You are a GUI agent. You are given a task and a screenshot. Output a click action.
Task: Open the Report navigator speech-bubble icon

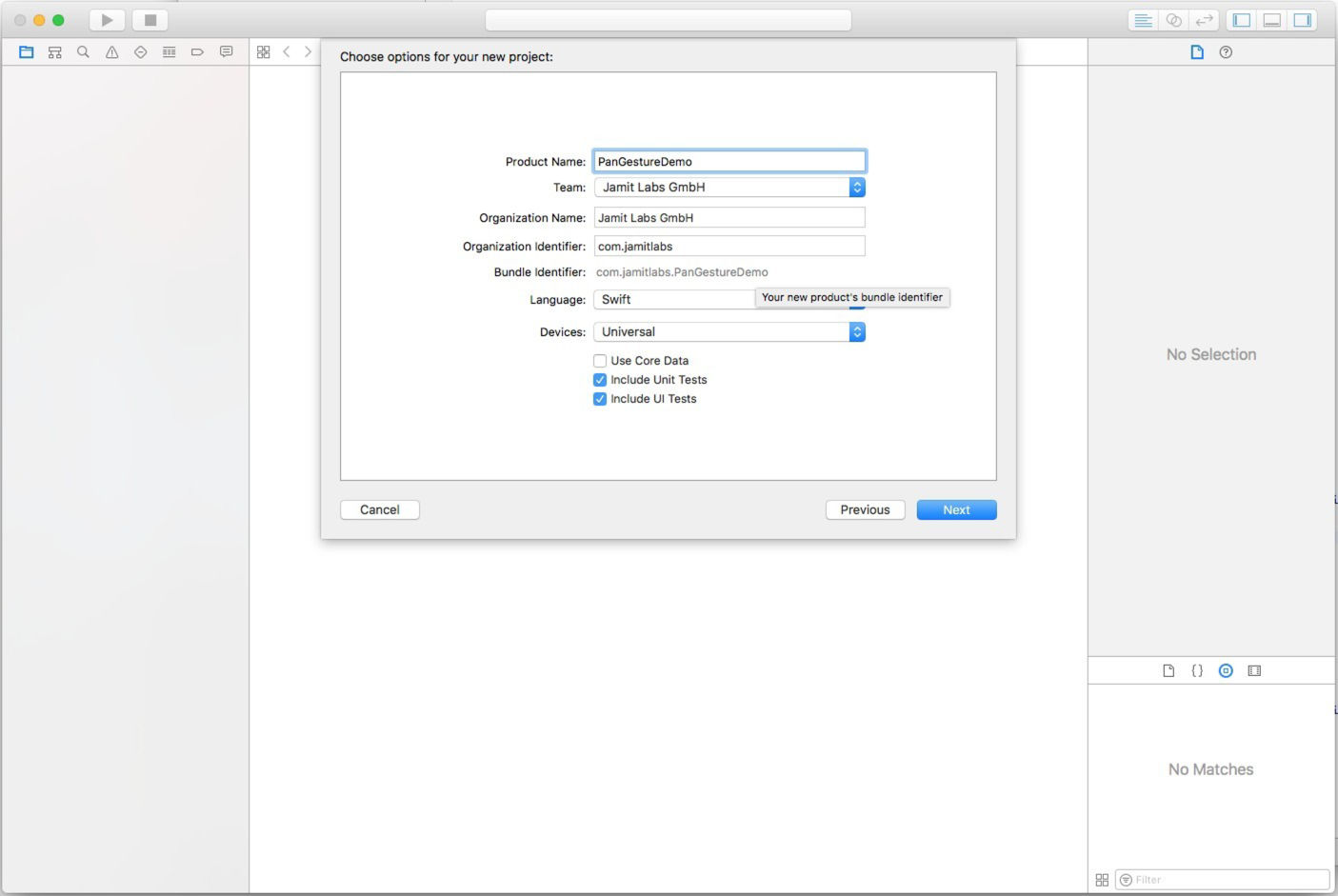(227, 52)
